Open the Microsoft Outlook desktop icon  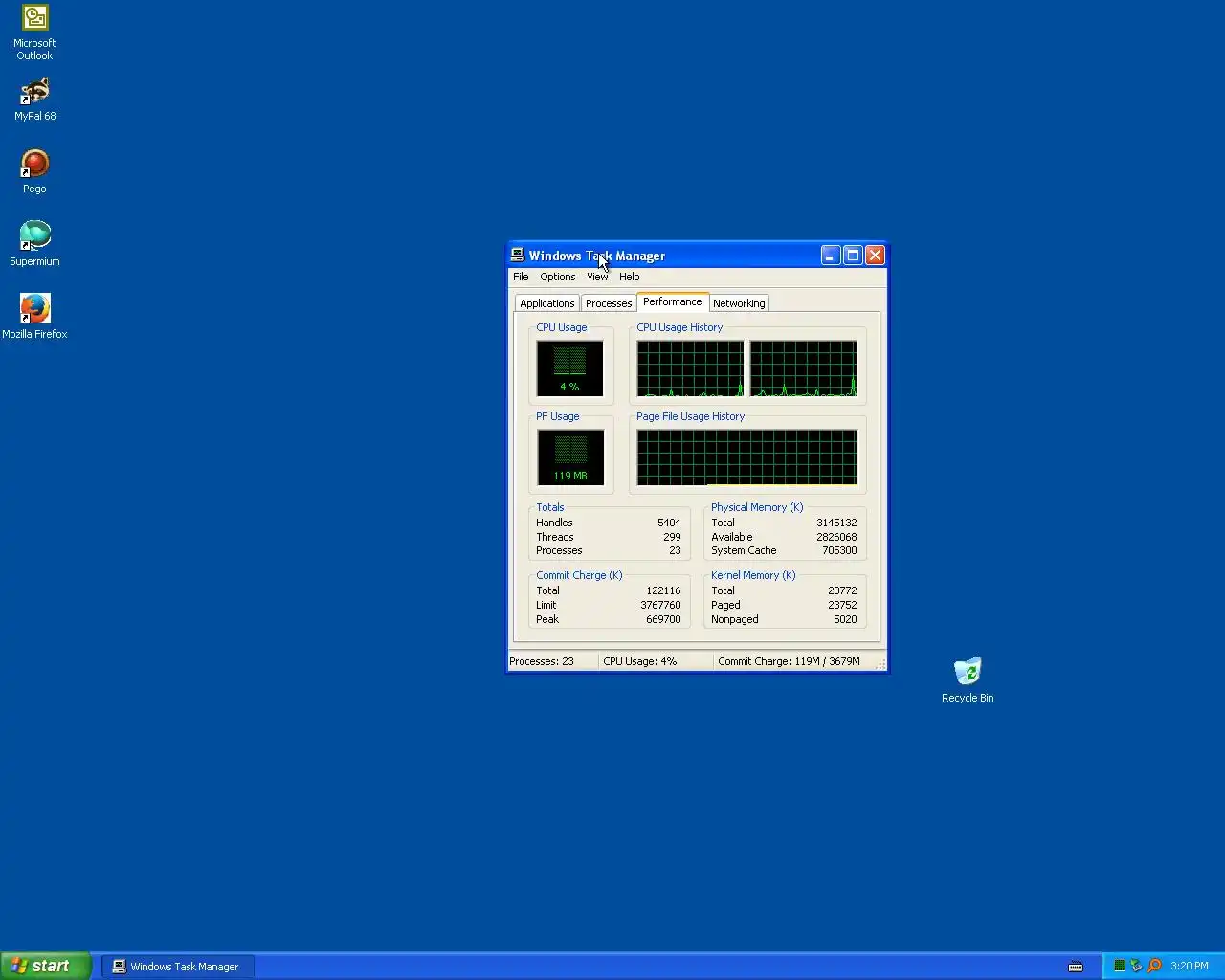pos(34,33)
